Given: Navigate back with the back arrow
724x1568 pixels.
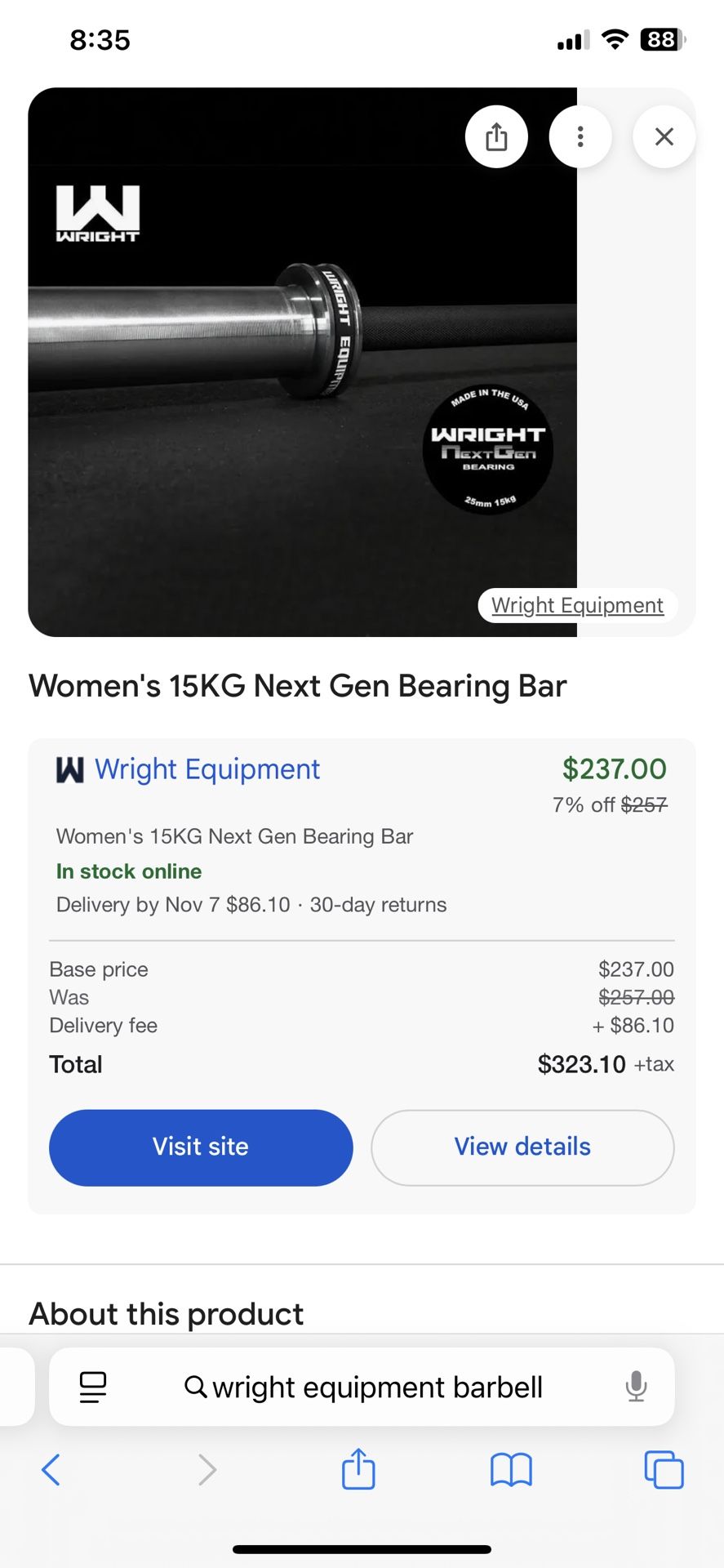Looking at the screenshot, I should click(51, 1469).
